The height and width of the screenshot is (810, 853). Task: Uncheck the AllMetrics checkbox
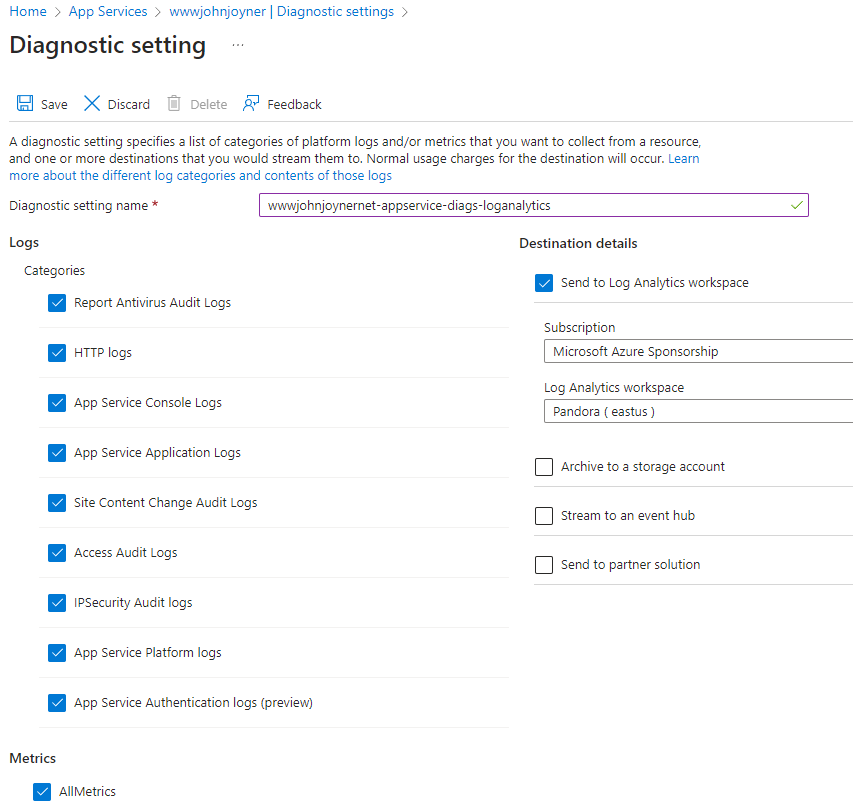click(x=42, y=791)
